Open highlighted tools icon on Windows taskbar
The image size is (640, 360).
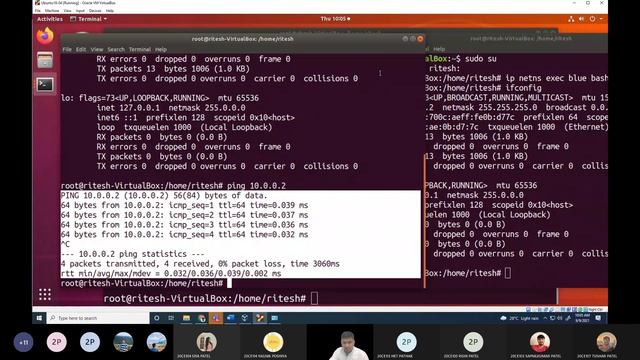(x=260, y=318)
